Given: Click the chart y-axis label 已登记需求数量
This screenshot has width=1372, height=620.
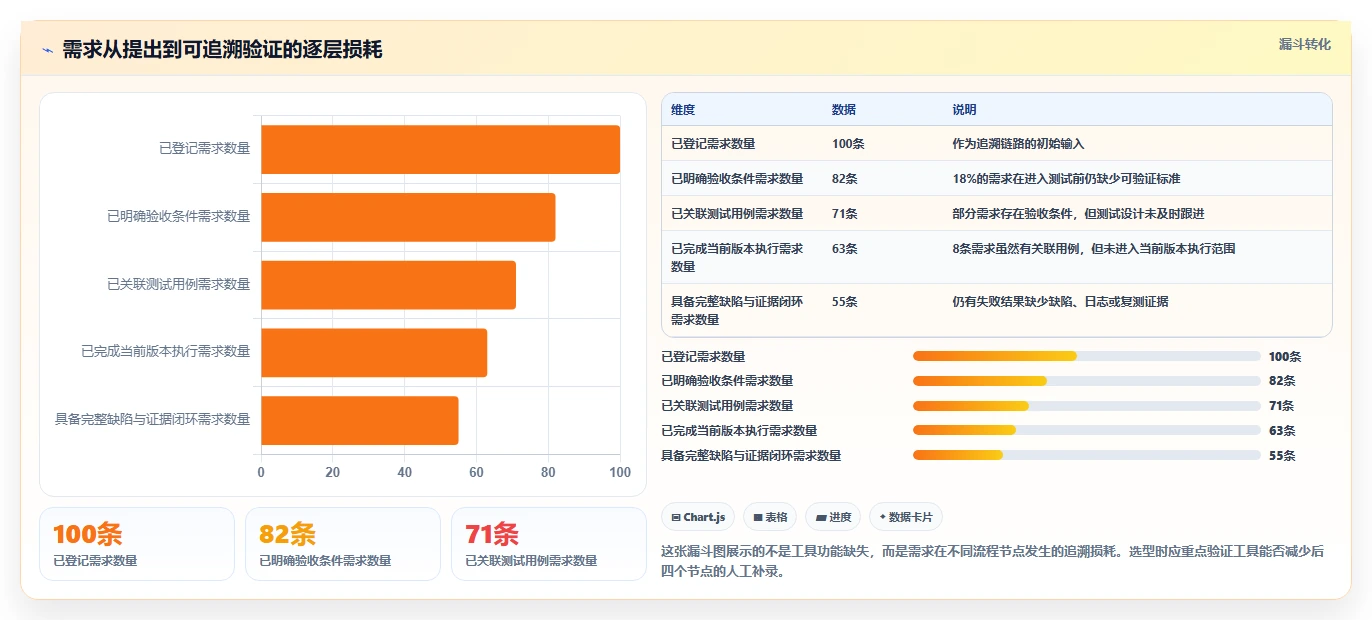Looking at the screenshot, I should [205, 149].
